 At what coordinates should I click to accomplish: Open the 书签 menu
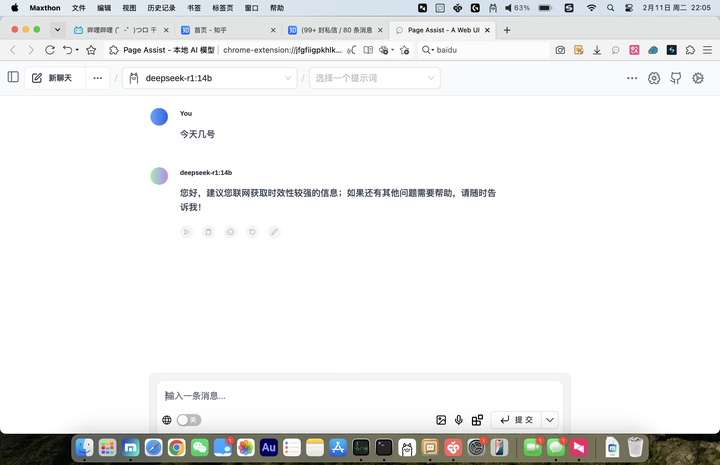tap(194, 8)
